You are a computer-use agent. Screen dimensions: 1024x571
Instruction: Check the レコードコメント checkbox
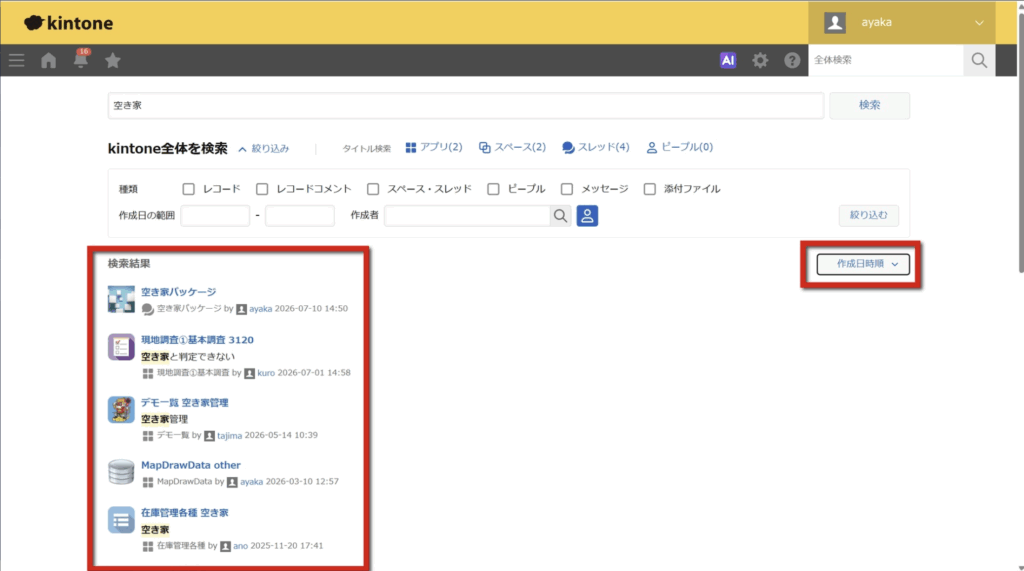(262, 189)
